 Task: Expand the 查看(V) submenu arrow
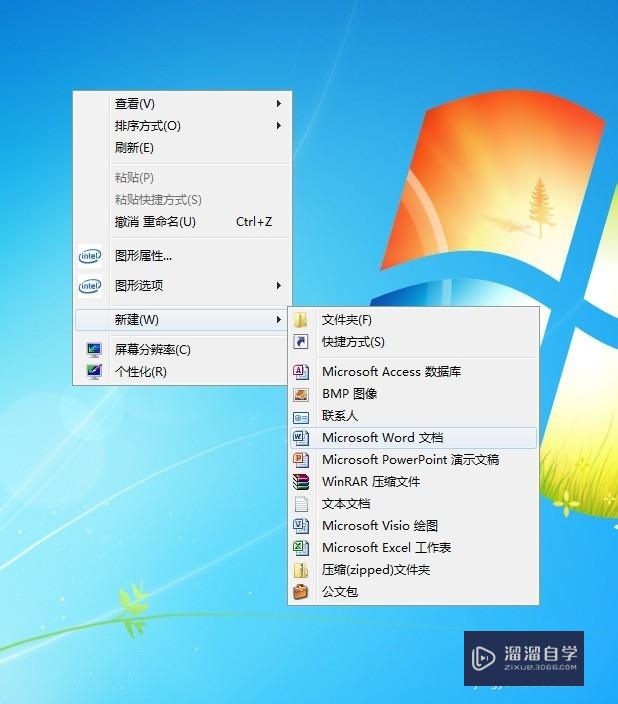(279, 104)
